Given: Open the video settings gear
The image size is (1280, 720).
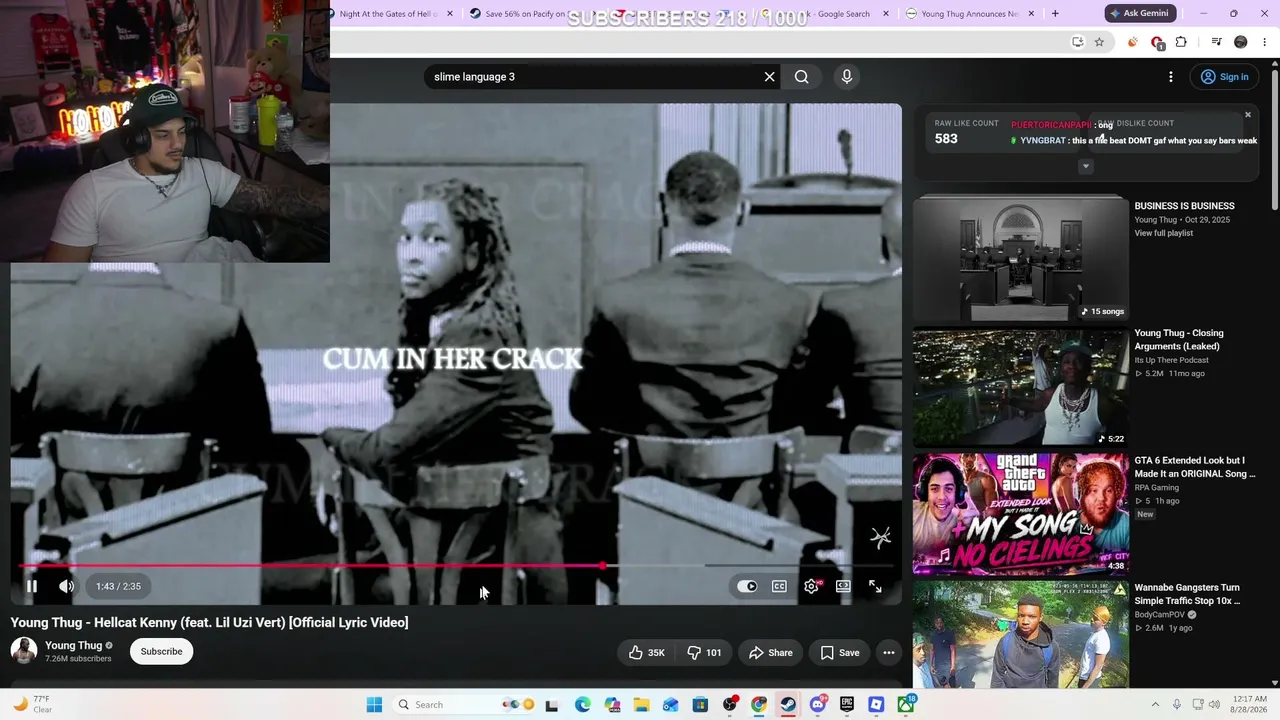Looking at the screenshot, I should [x=811, y=586].
